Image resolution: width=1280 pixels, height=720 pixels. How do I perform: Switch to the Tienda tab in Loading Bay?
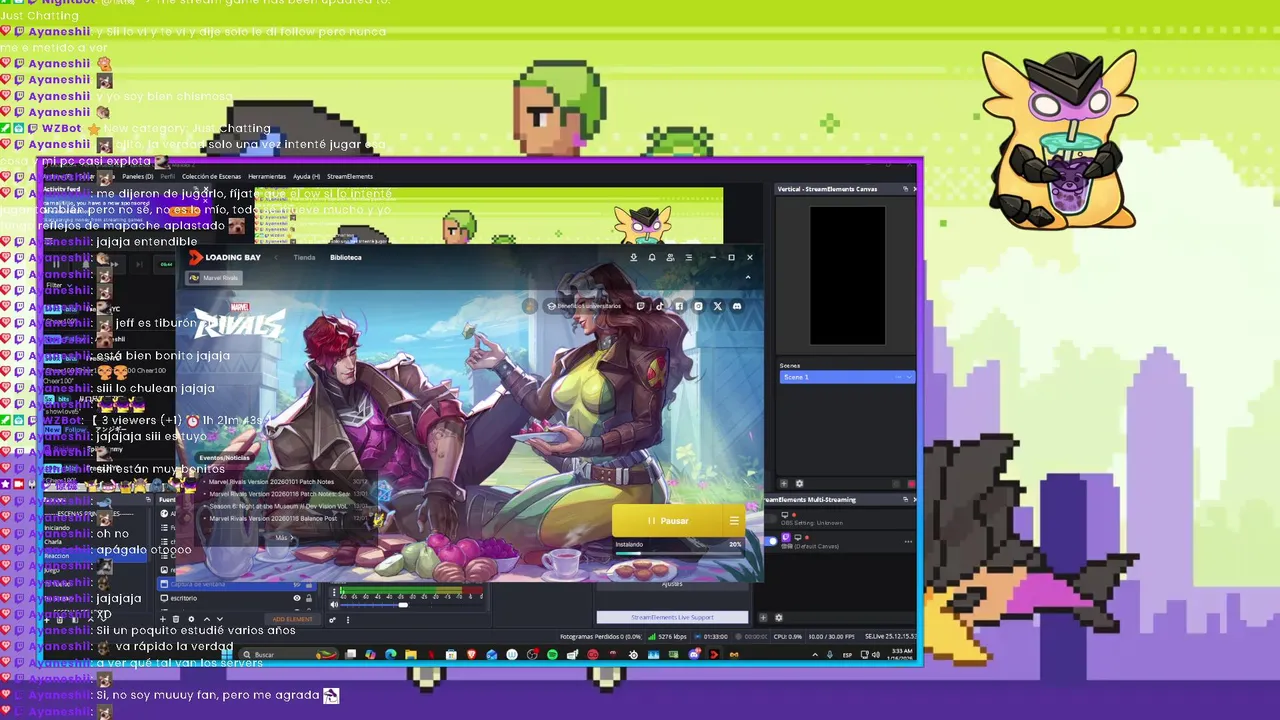304,257
